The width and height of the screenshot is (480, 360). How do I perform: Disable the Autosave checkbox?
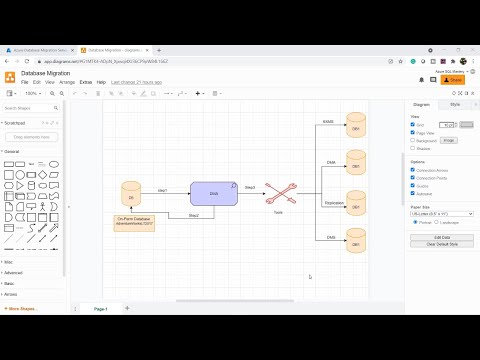tap(413, 193)
